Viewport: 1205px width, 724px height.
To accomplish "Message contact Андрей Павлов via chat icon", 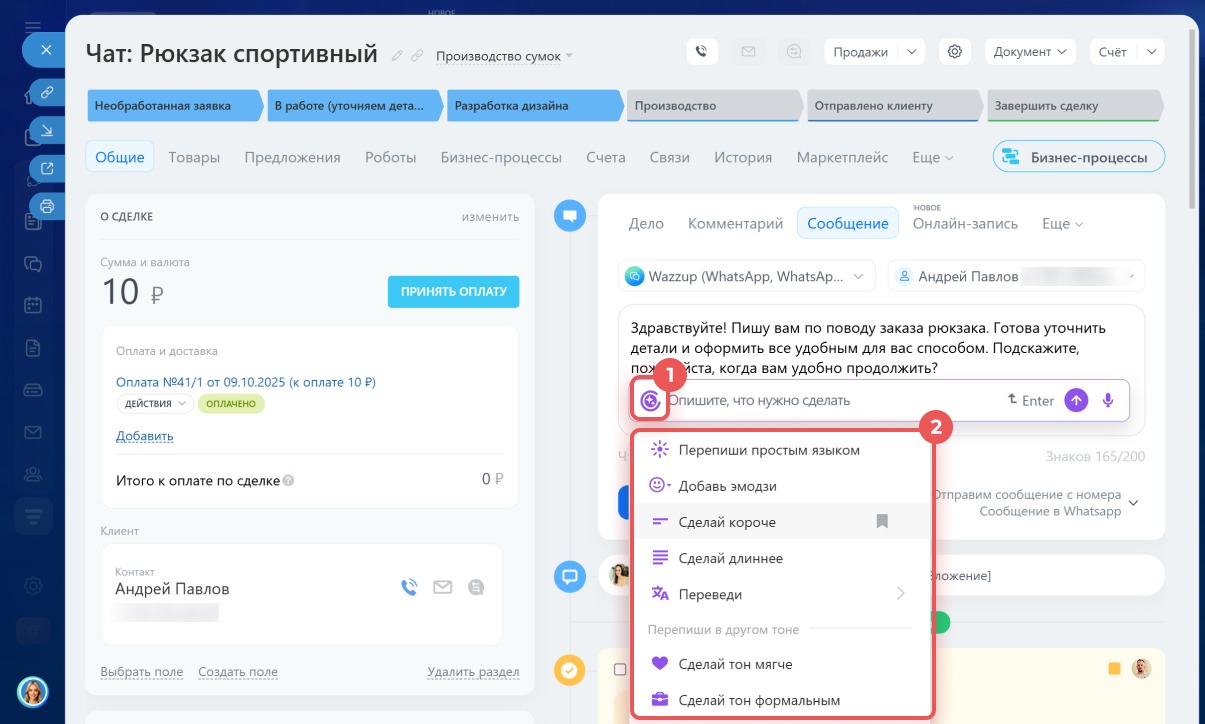I will 476,587.
